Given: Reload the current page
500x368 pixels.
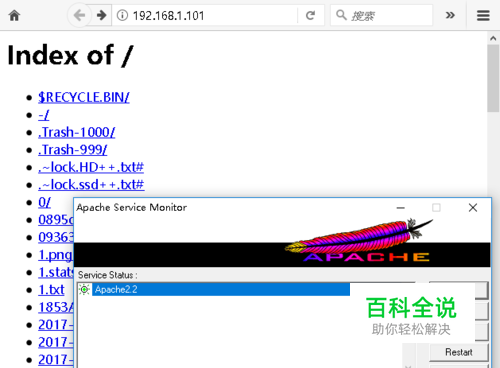Looking at the screenshot, I should (310, 15).
